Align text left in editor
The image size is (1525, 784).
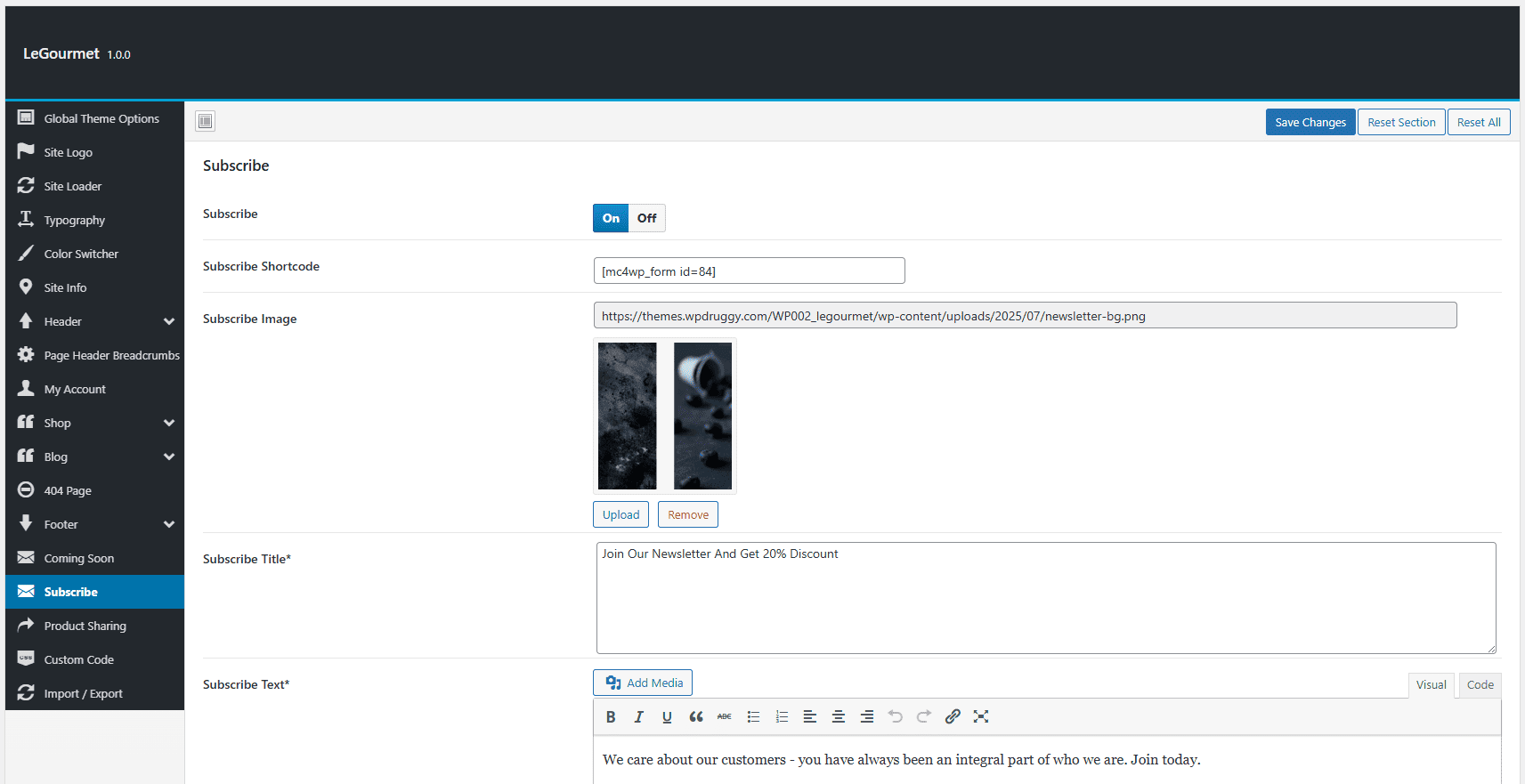pyautogui.click(x=810, y=716)
